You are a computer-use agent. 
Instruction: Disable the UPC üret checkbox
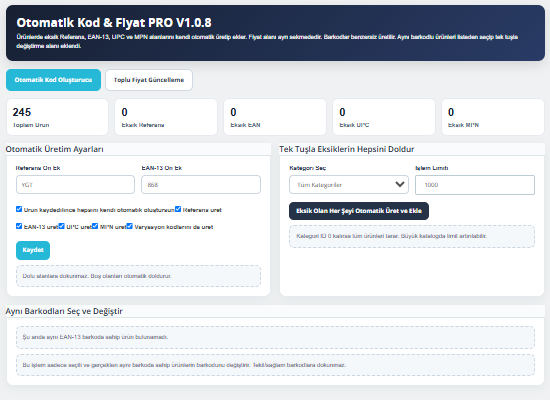[62, 226]
